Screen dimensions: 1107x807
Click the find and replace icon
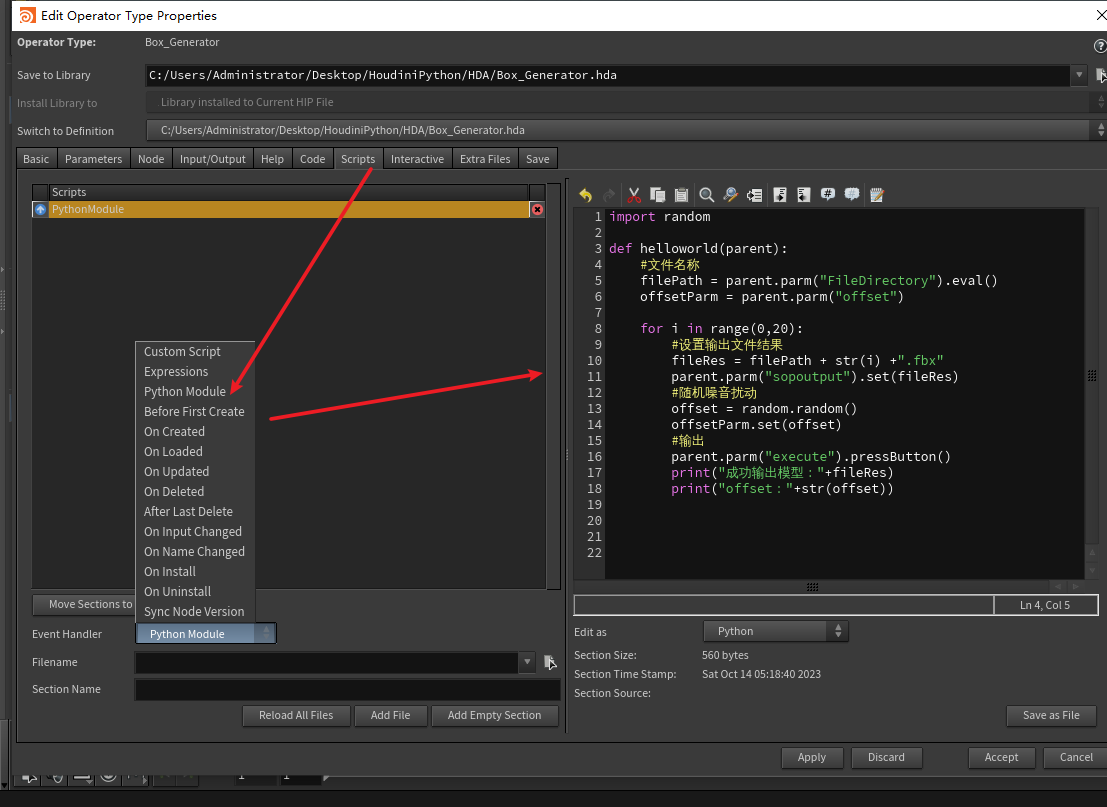pyautogui.click(x=730, y=195)
